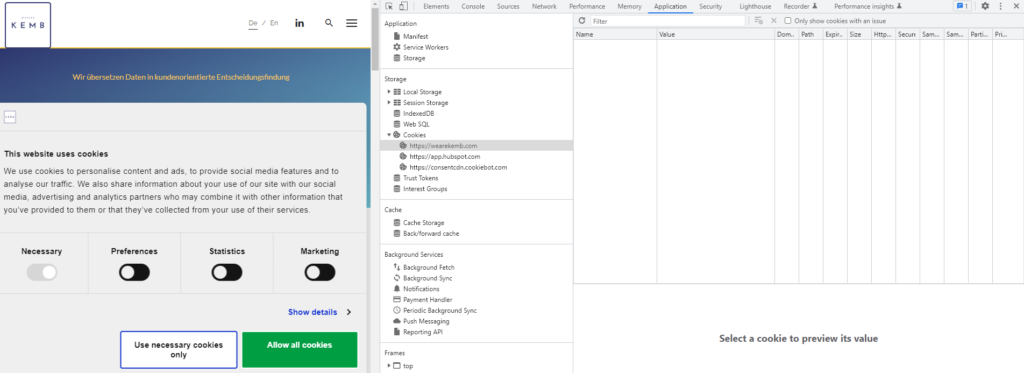Expand the Local Storage tree node

pos(389,91)
